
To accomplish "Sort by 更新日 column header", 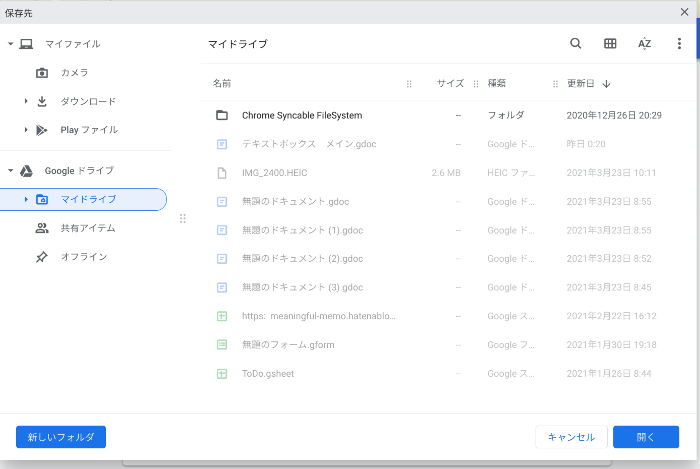I will tap(580, 83).
